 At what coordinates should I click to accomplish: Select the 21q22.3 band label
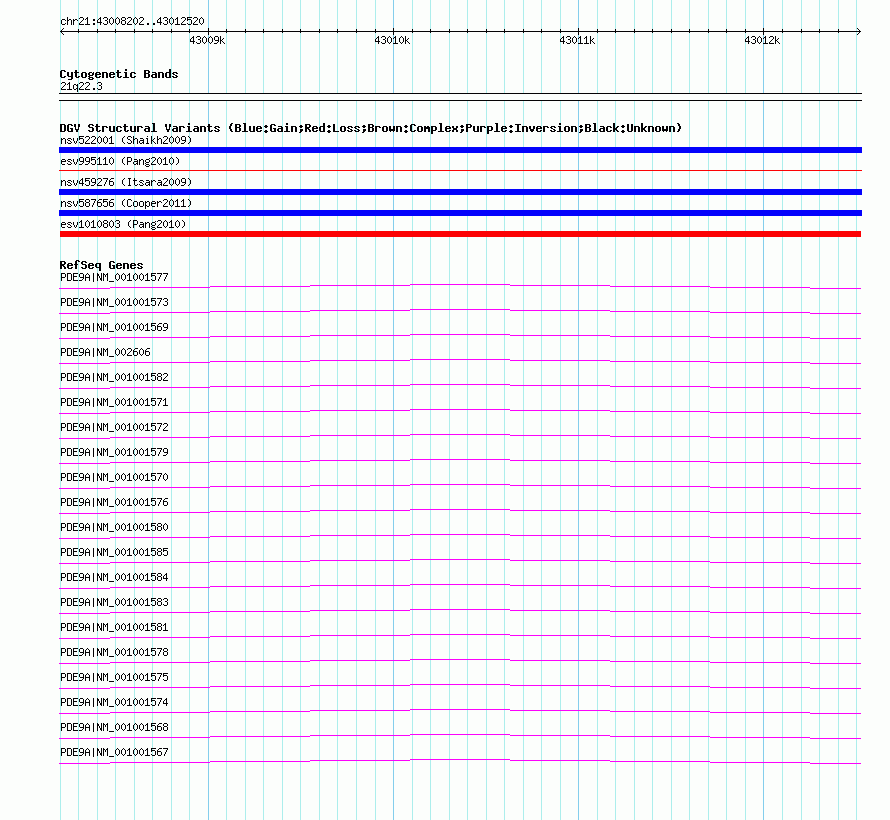coord(81,86)
